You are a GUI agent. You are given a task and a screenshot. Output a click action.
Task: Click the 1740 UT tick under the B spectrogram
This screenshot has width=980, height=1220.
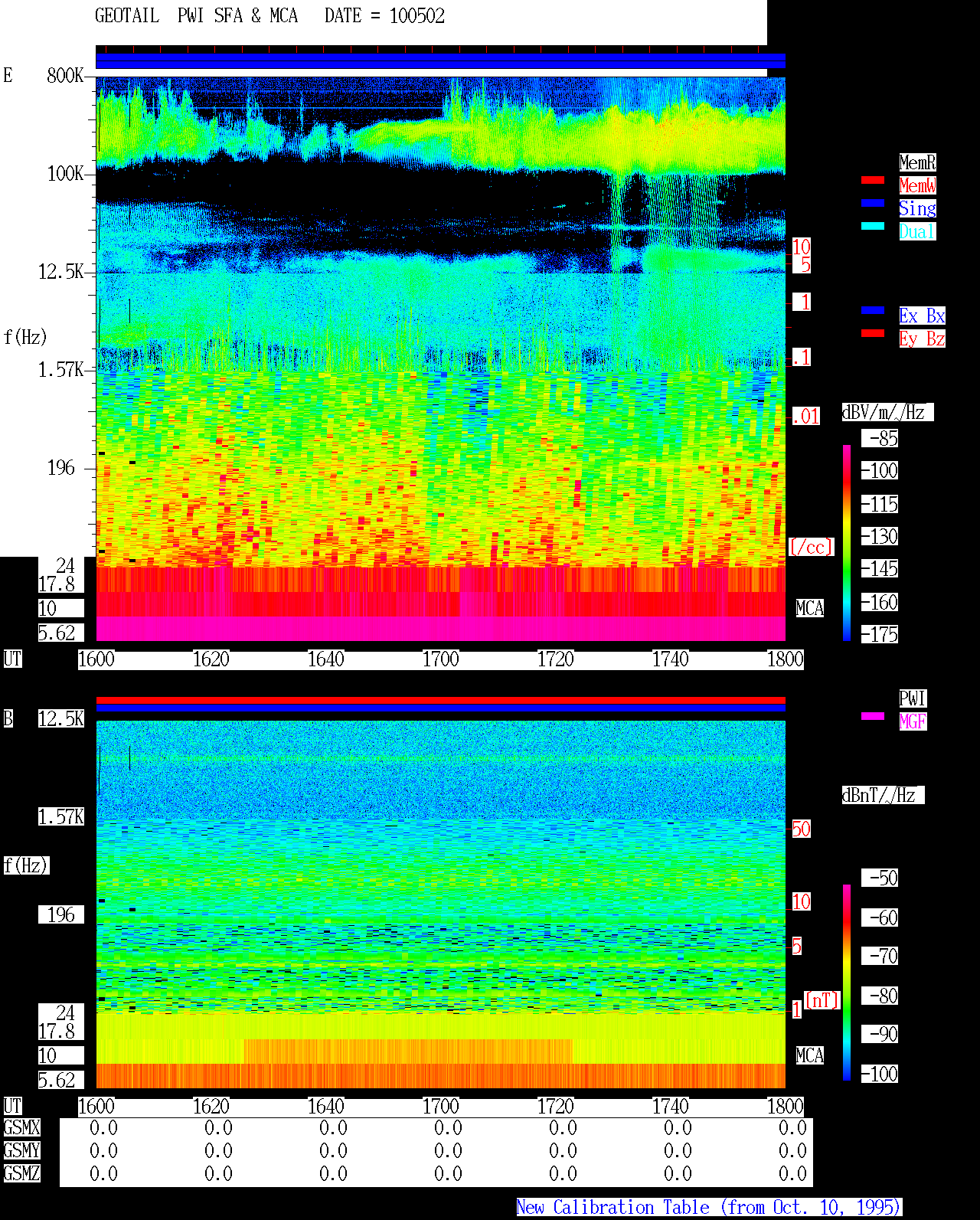pyautogui.click(x=670, y=1107)
